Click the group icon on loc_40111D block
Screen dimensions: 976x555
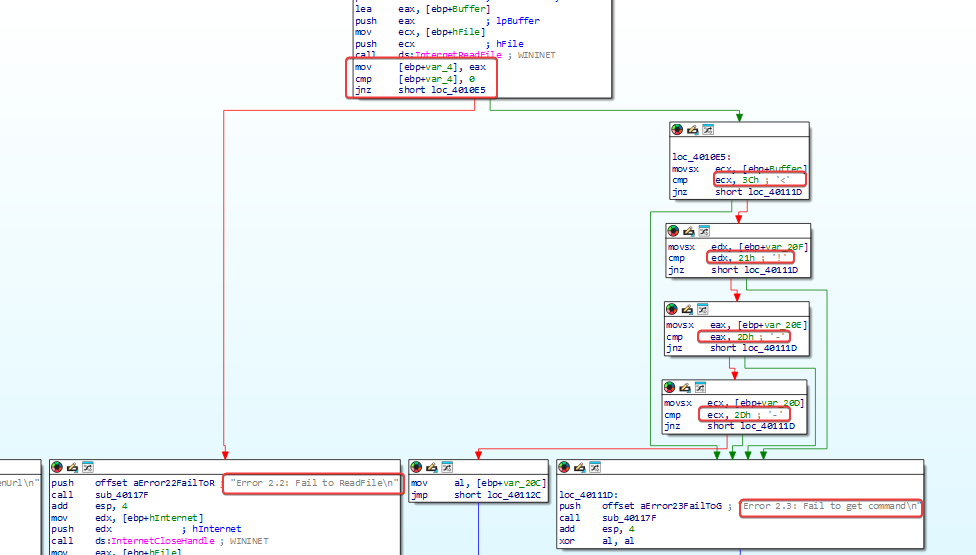[x=596, y=467]
